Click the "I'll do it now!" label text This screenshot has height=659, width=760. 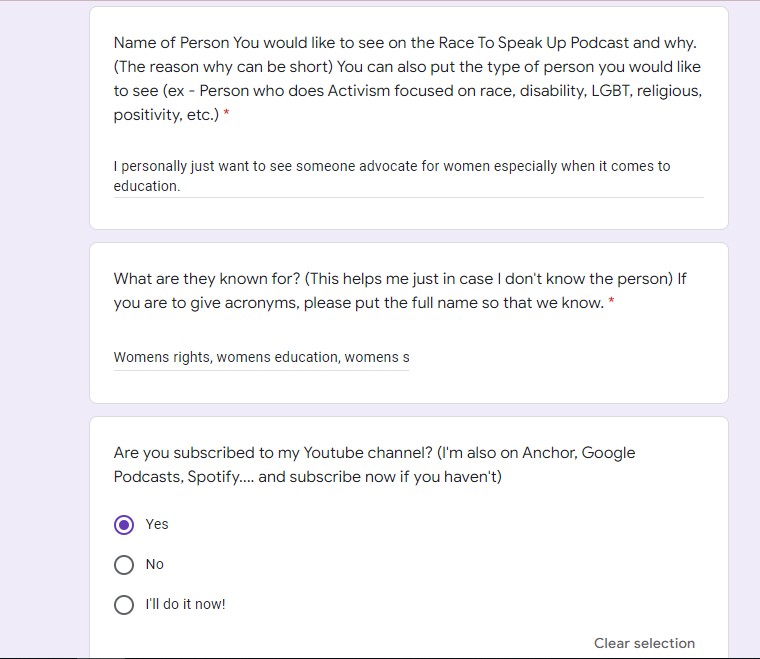point(186,604)
